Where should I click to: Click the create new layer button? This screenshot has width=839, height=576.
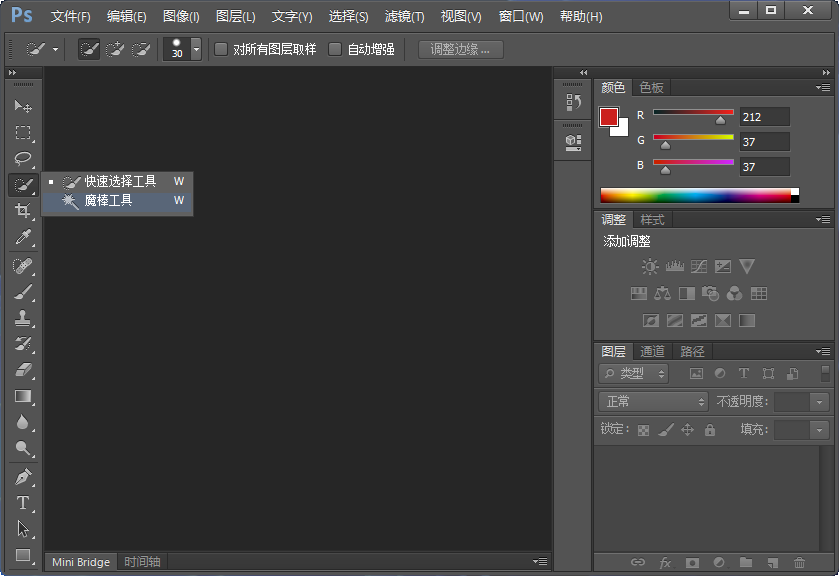coord(773,563)
